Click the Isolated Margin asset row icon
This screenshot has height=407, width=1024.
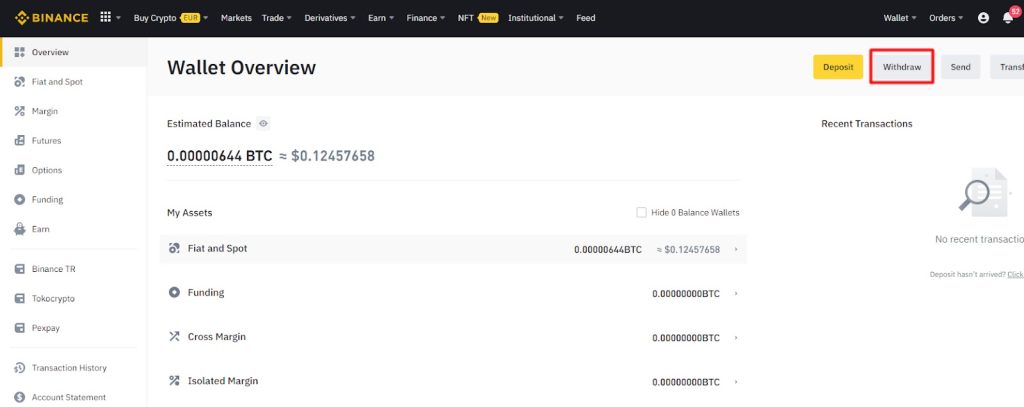tap(174, 380)
